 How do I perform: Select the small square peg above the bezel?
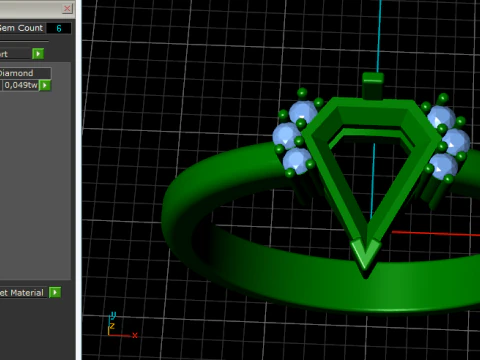tap(373, 86)
